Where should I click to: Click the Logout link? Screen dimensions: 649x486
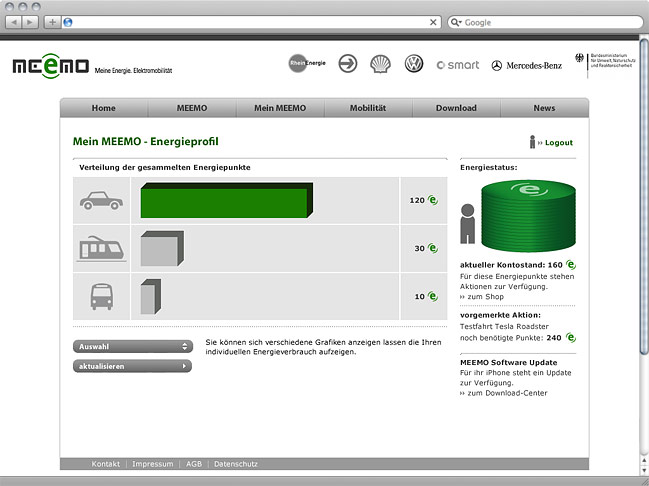(x=558, y=143)
